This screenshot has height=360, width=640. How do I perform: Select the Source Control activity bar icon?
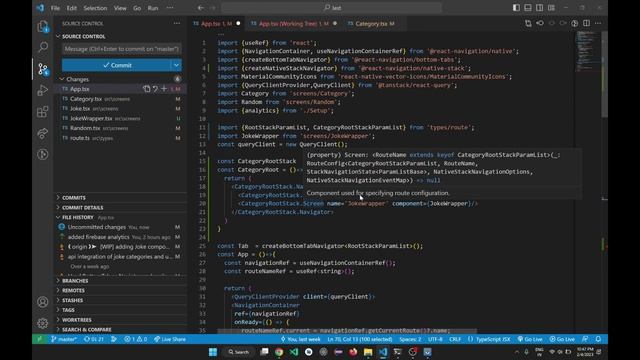[x=42, y=69]
